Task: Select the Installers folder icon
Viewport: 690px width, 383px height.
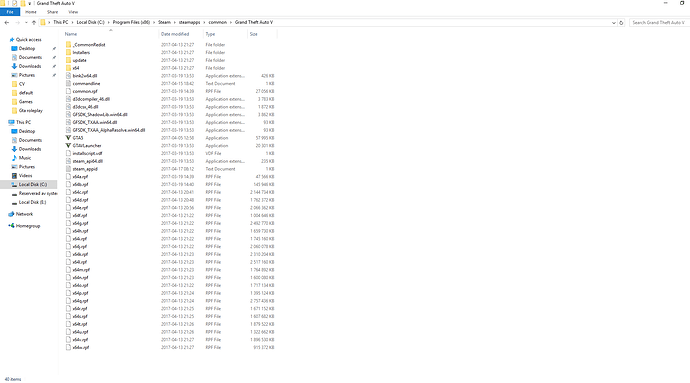Action: [68, 52]
